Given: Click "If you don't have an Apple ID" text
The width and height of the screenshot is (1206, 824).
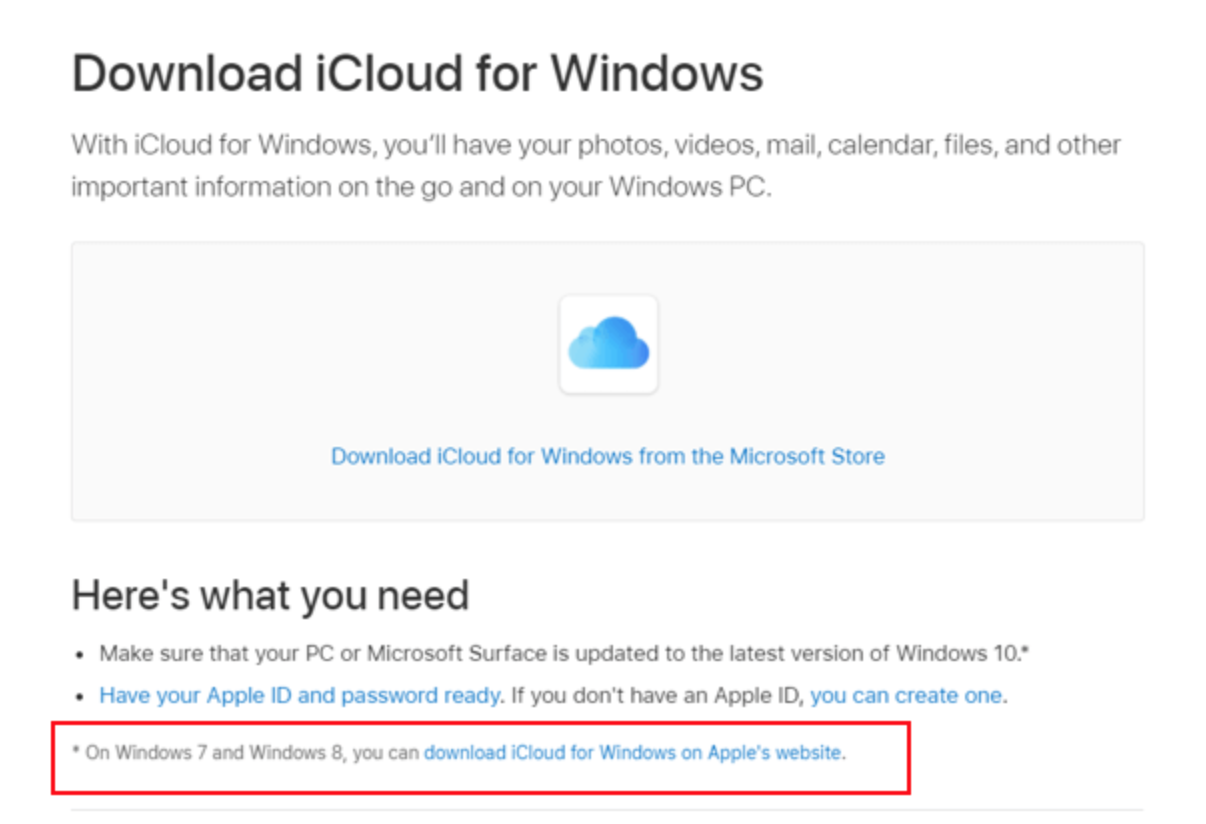Looking at the screenshot, I should click(656, 695).
